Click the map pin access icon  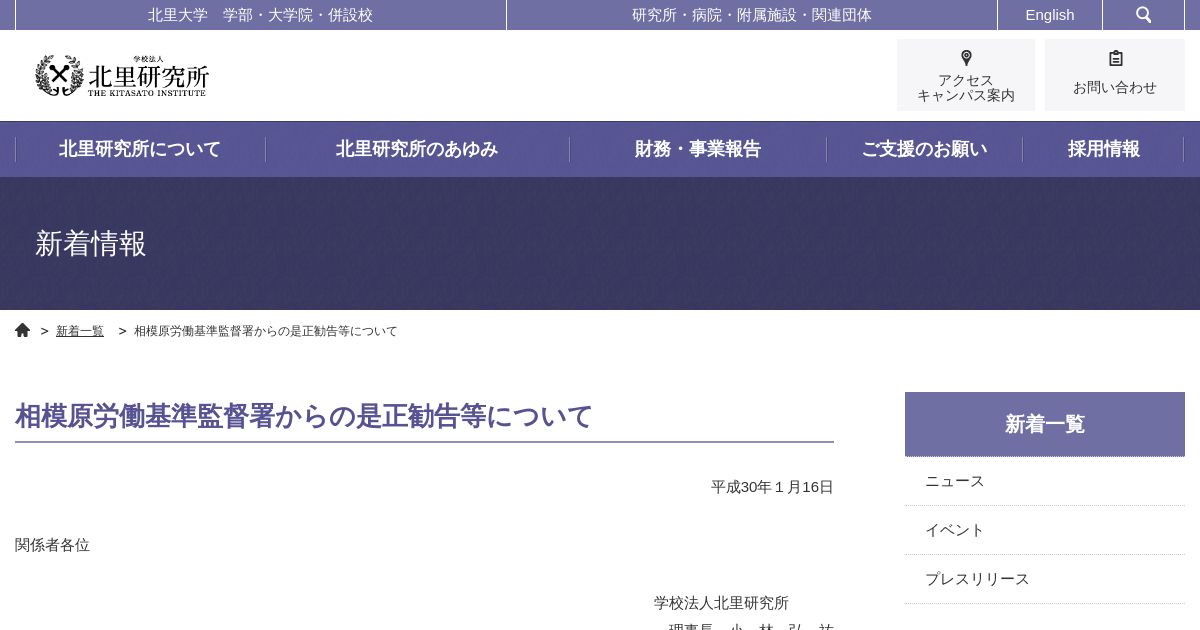coord(966,58)
